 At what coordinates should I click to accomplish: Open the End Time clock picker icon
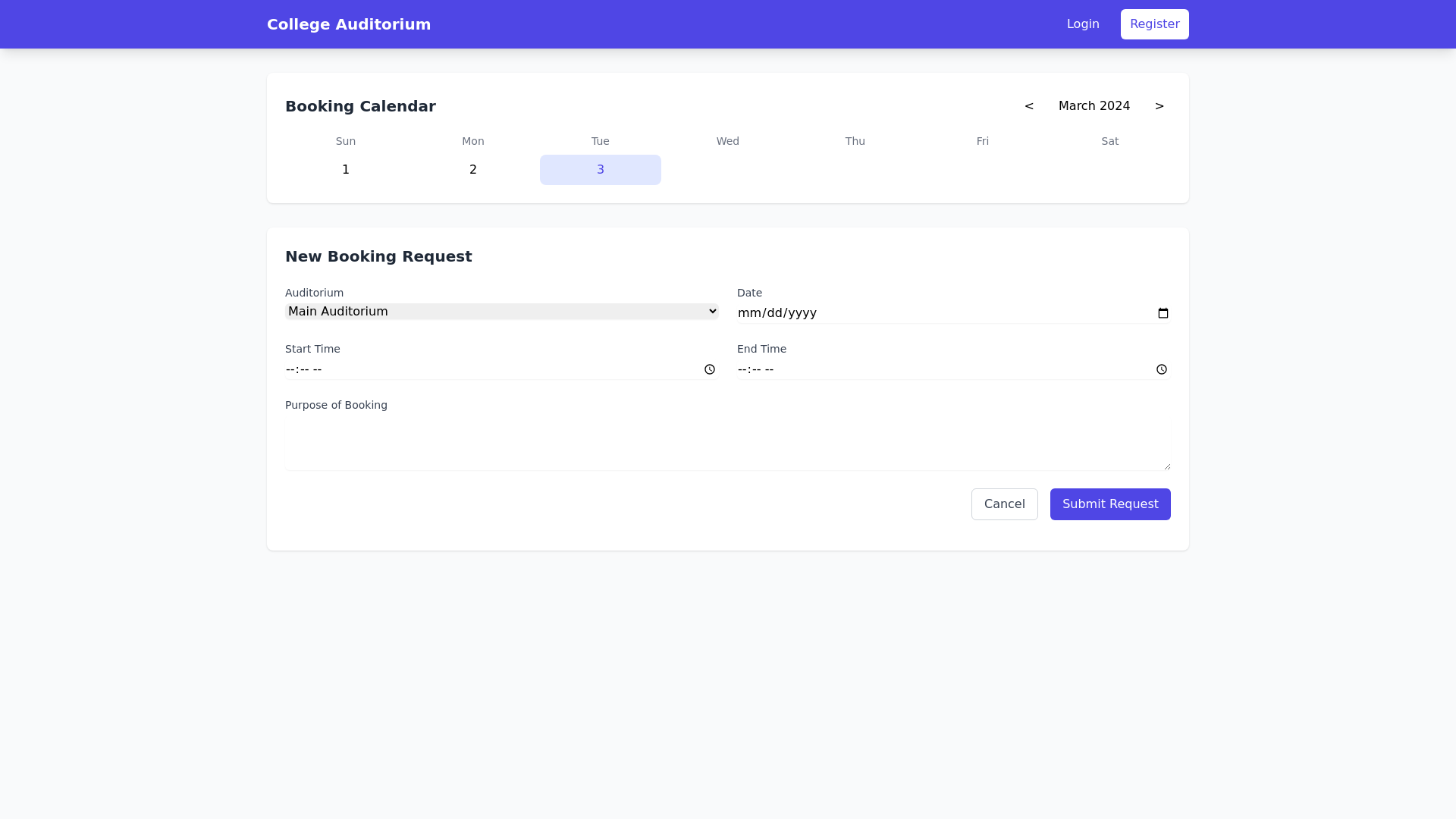[1162, 369]
